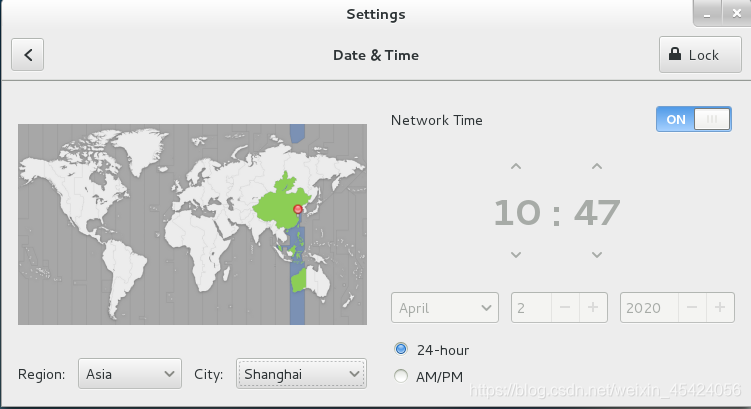Toggle the Network Time switch off

click(694, 119)
